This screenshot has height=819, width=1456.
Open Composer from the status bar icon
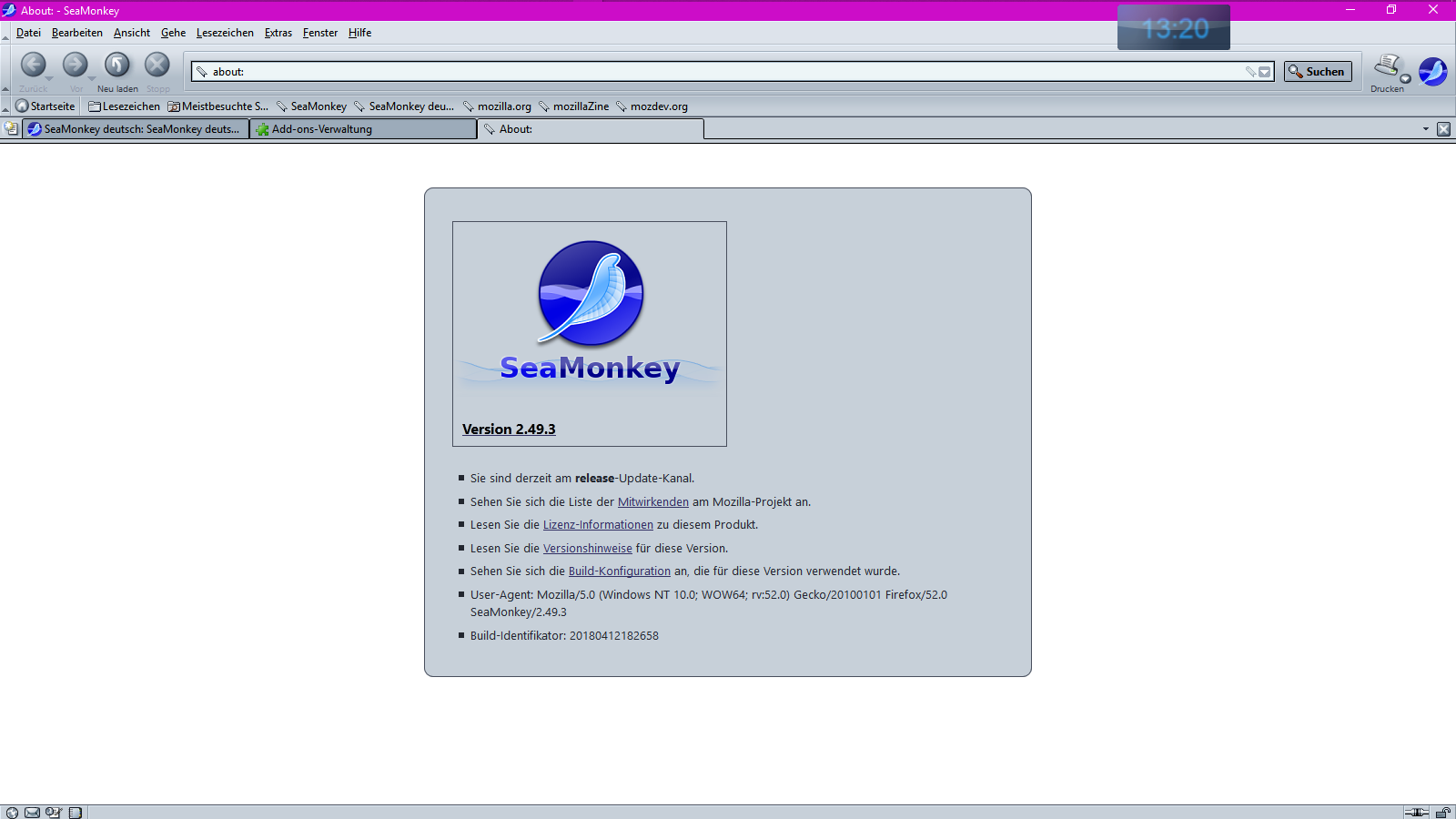tap(54, 813)
